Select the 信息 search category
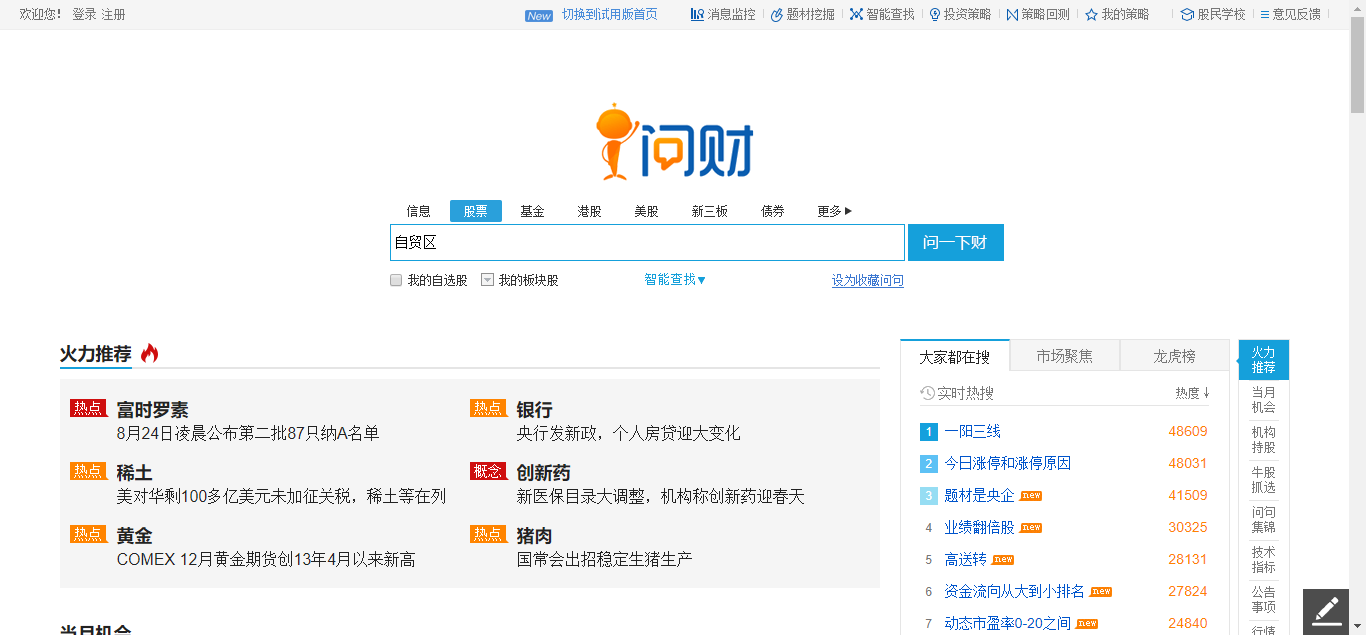Screen dimensions: 1366x635 tap(418, 211)
